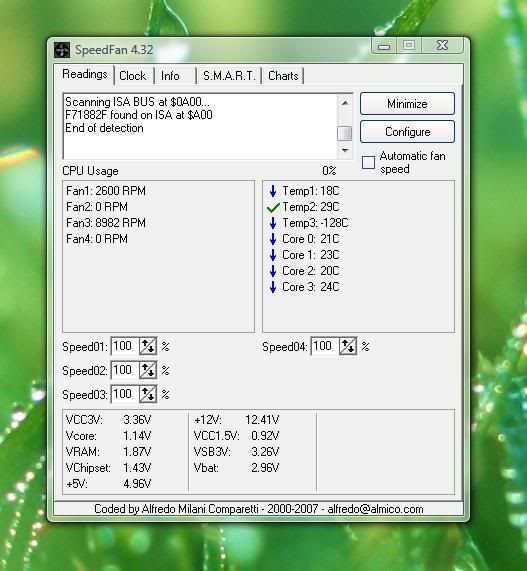Click the green checkmark beside Temp2

point(273,207)
